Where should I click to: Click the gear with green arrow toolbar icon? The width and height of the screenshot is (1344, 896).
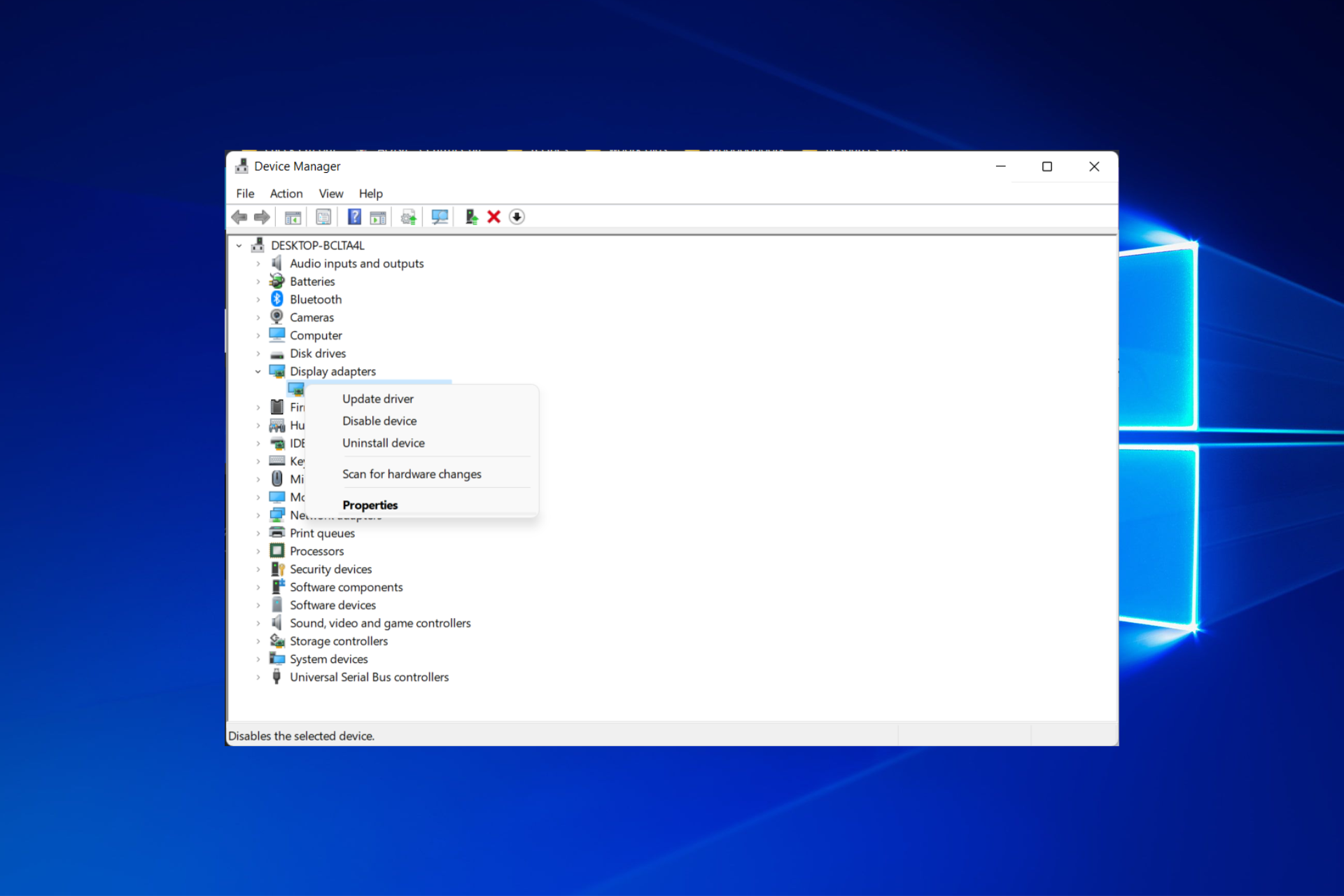tap(409, 217)
